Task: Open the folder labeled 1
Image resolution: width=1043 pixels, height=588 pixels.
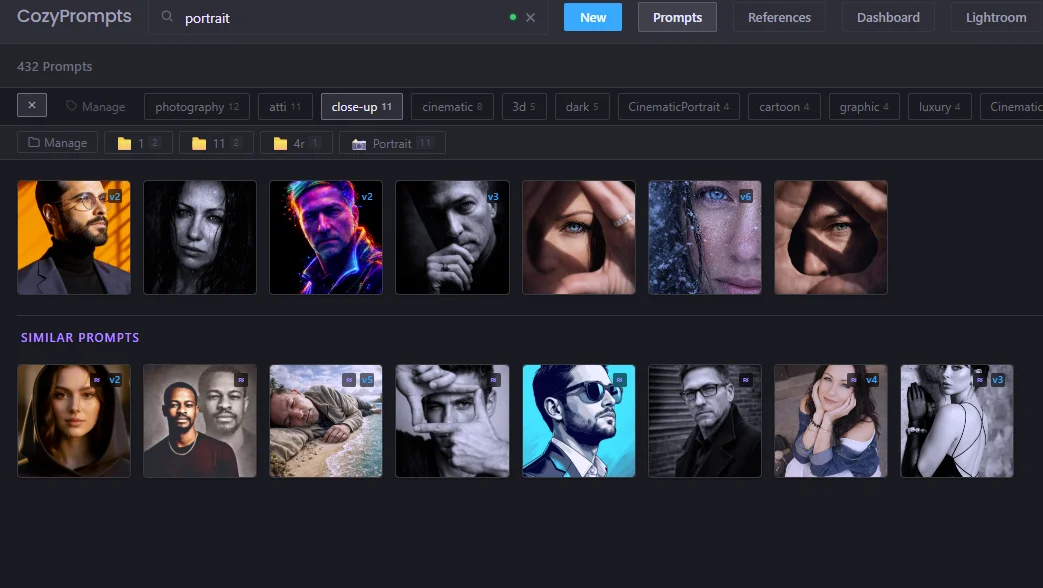Action: (x=138, y=142)
